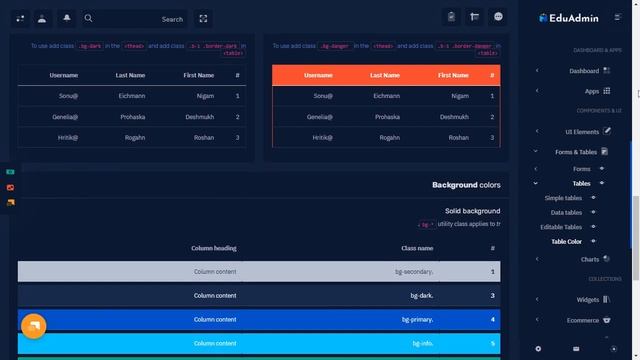This screenshot has height=360, width=640.
Task: Click the Tables submenu label
Action: 581,184
